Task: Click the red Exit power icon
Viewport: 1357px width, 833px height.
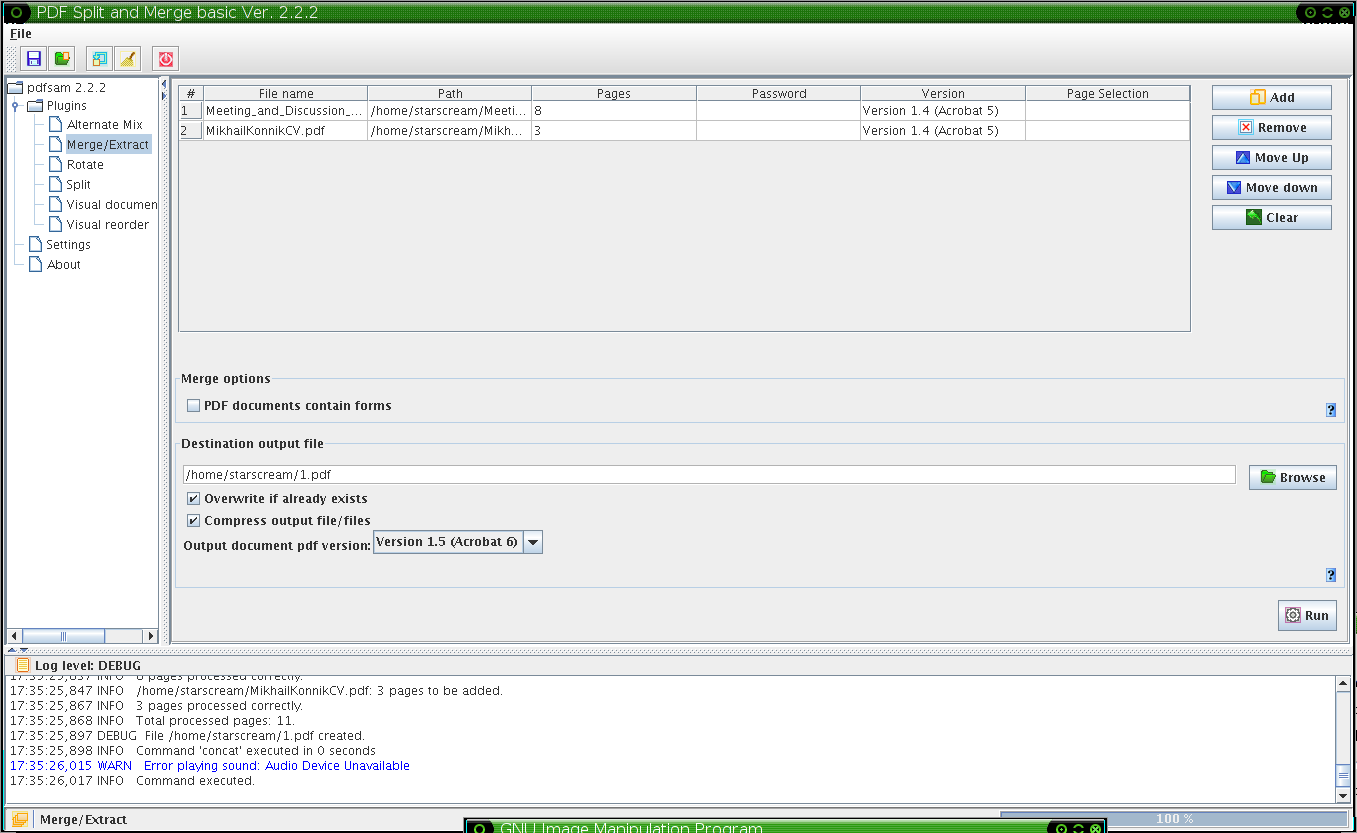Action: (166, 59)
